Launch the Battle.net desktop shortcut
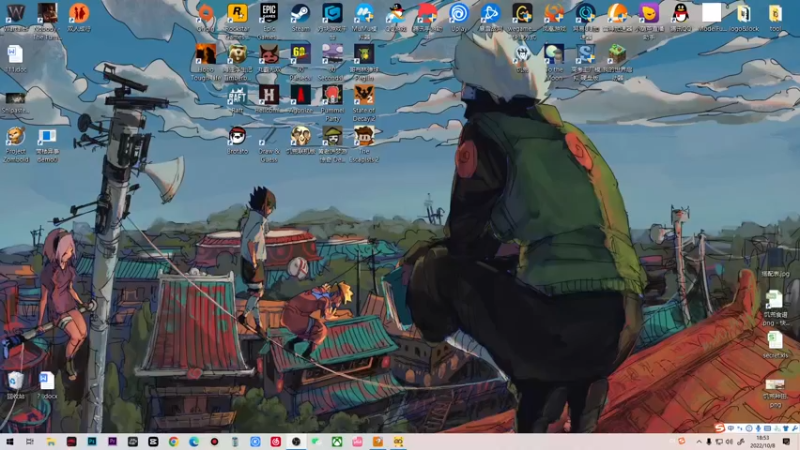 (x=490, y=13)
